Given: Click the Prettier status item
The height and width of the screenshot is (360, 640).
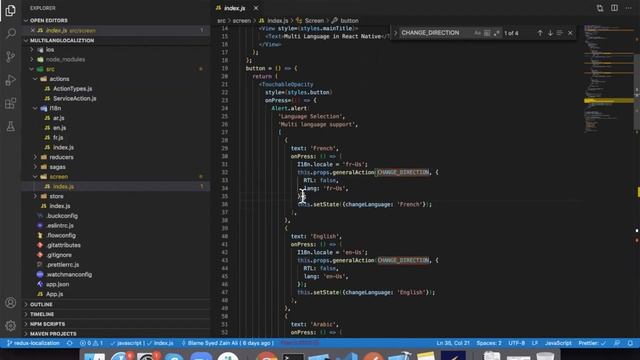Looking at the screenshot, I should tap(592, 343).
